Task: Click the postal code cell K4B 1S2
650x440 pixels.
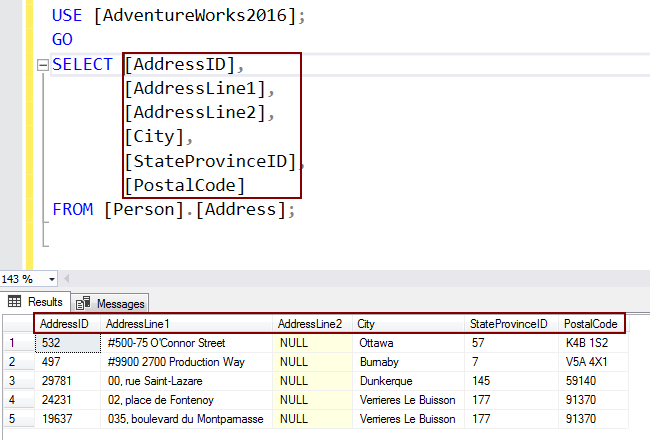Action: click(588, 343)
